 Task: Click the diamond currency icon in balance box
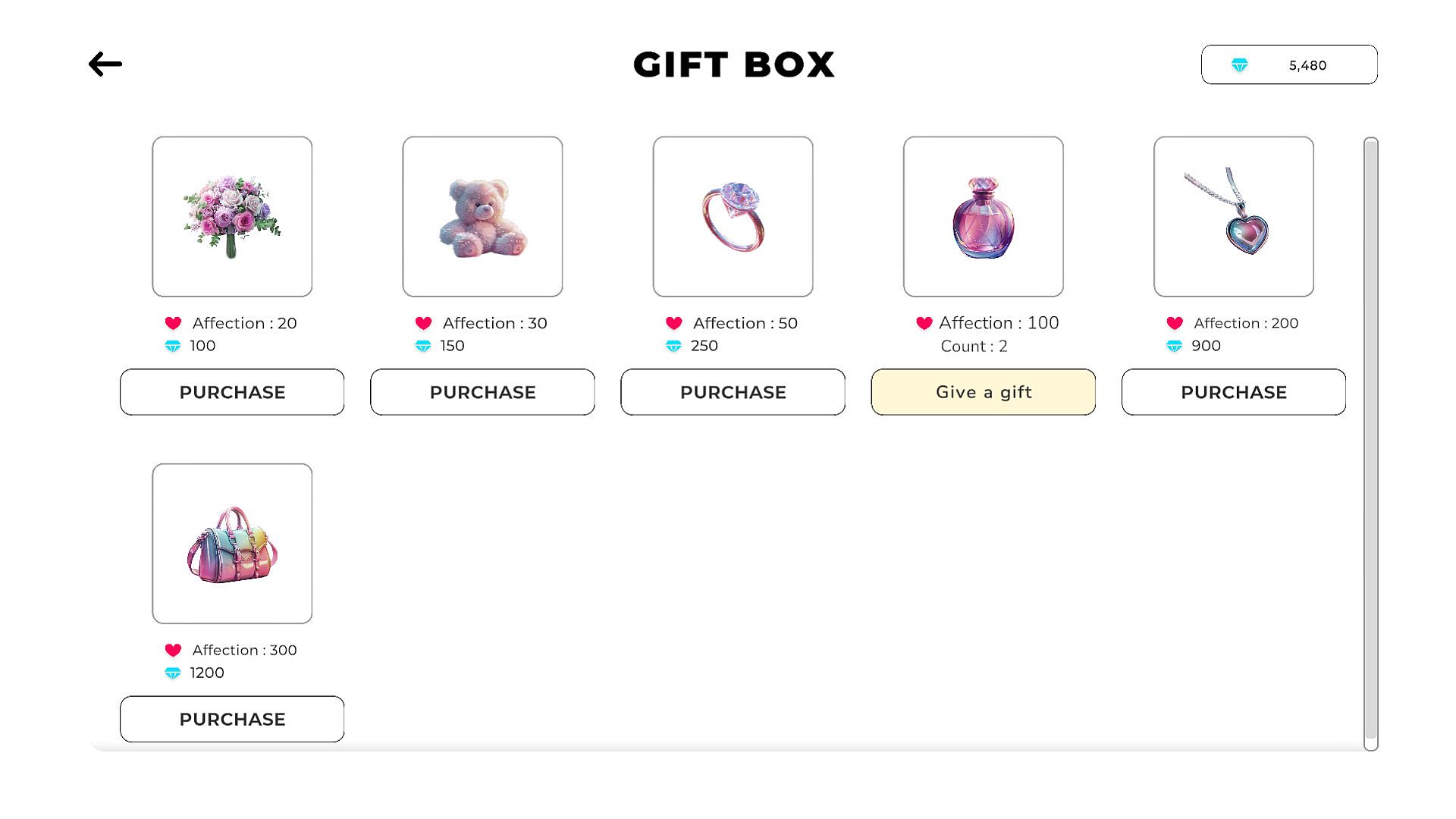1239,65
